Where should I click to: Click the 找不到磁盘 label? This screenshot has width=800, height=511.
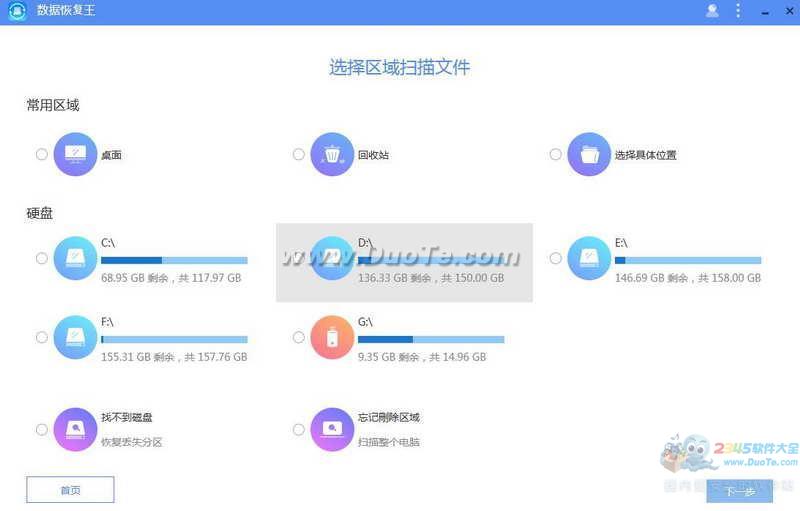pos(127,417)
